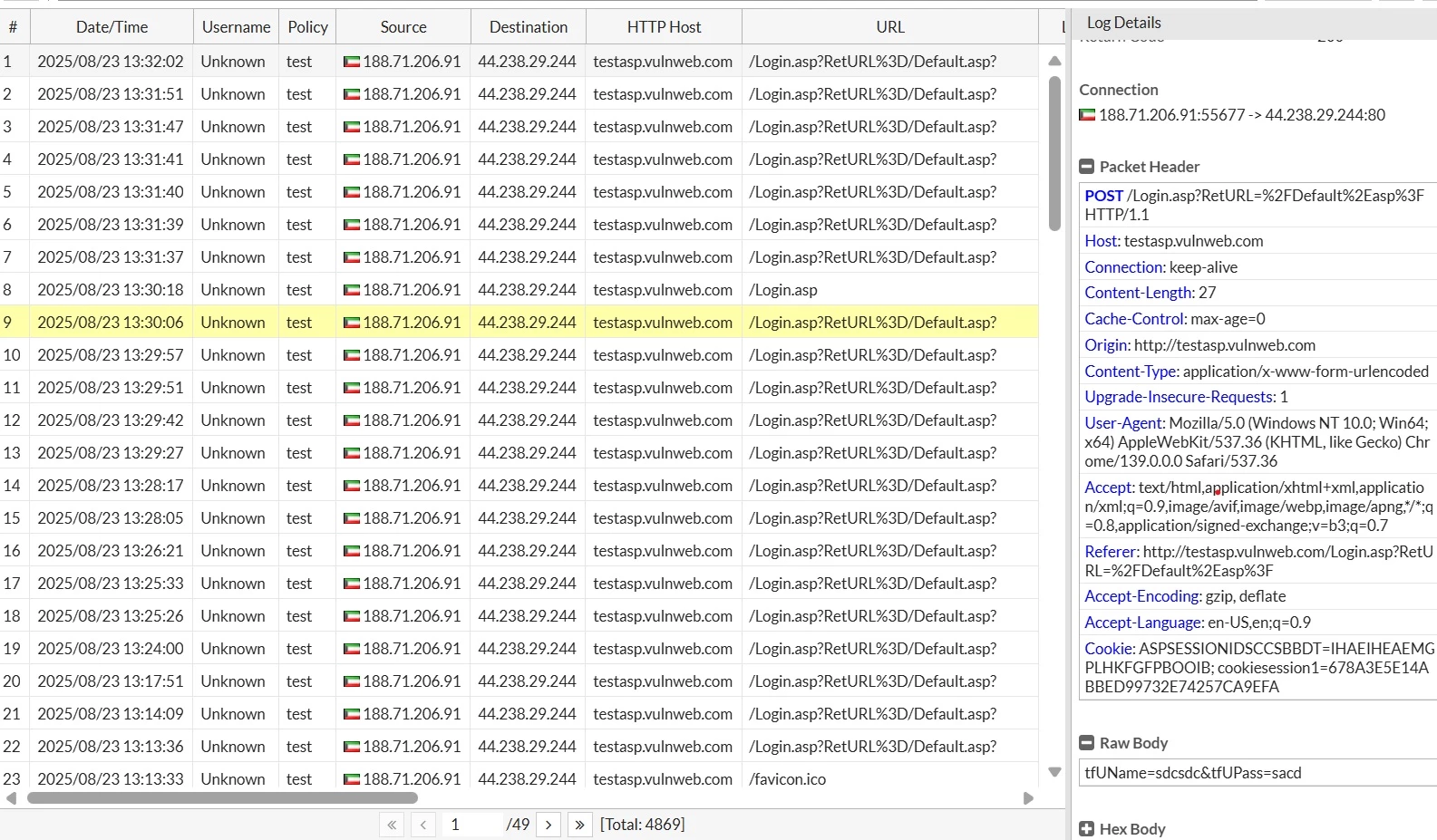Screen dimensions: 1437x840
Task: Sort by the URL column header
Action: point(890,27)
